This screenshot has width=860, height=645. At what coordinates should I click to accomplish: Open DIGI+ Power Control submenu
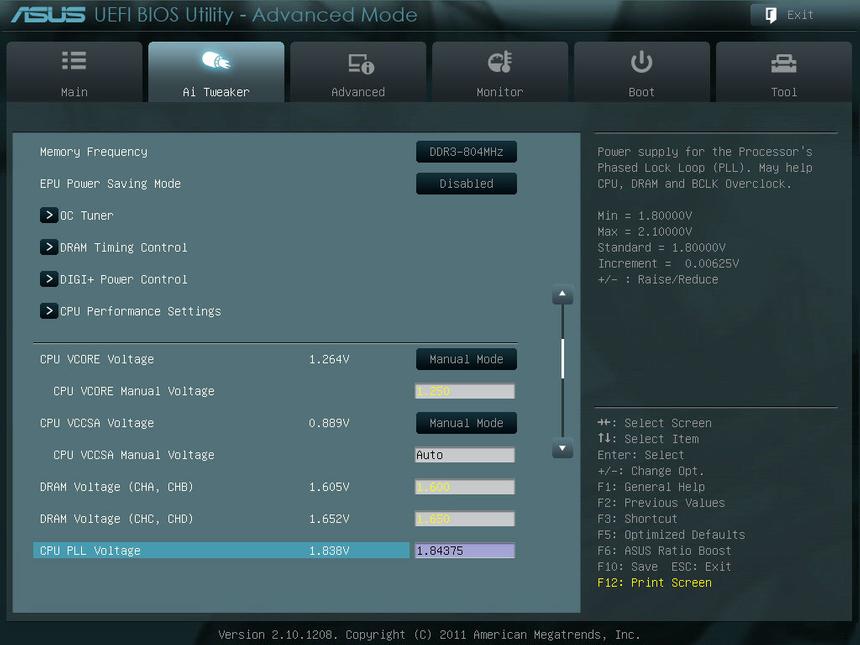click(x=49, y=279)
